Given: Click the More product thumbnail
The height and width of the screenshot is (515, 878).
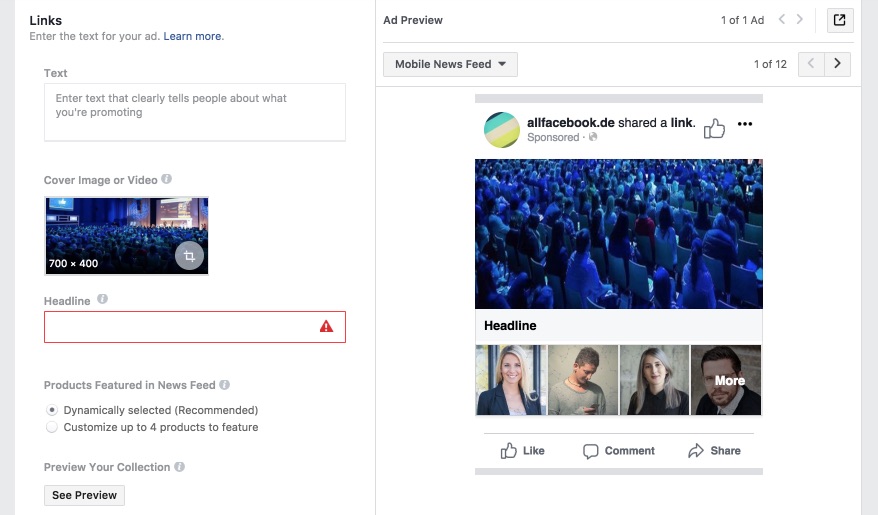Looking at the screenshot, I should click(x=726, y=380).
